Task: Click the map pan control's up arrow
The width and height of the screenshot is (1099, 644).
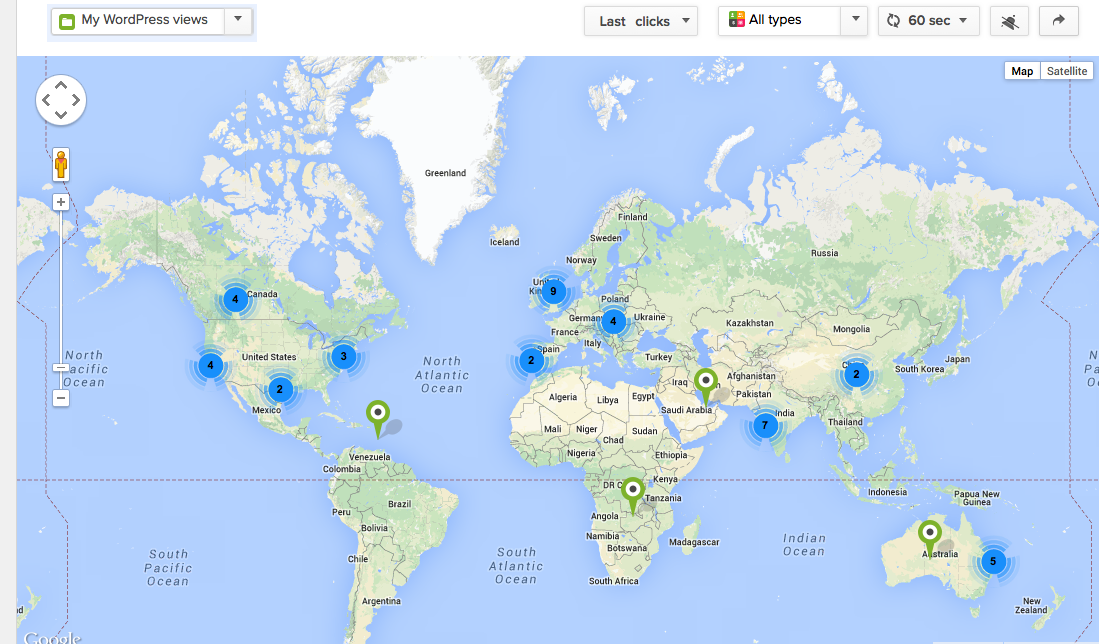Action: (61, 86)
